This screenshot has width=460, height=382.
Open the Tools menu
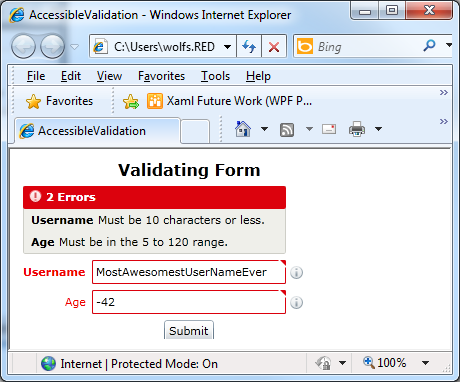coord(215,76)
